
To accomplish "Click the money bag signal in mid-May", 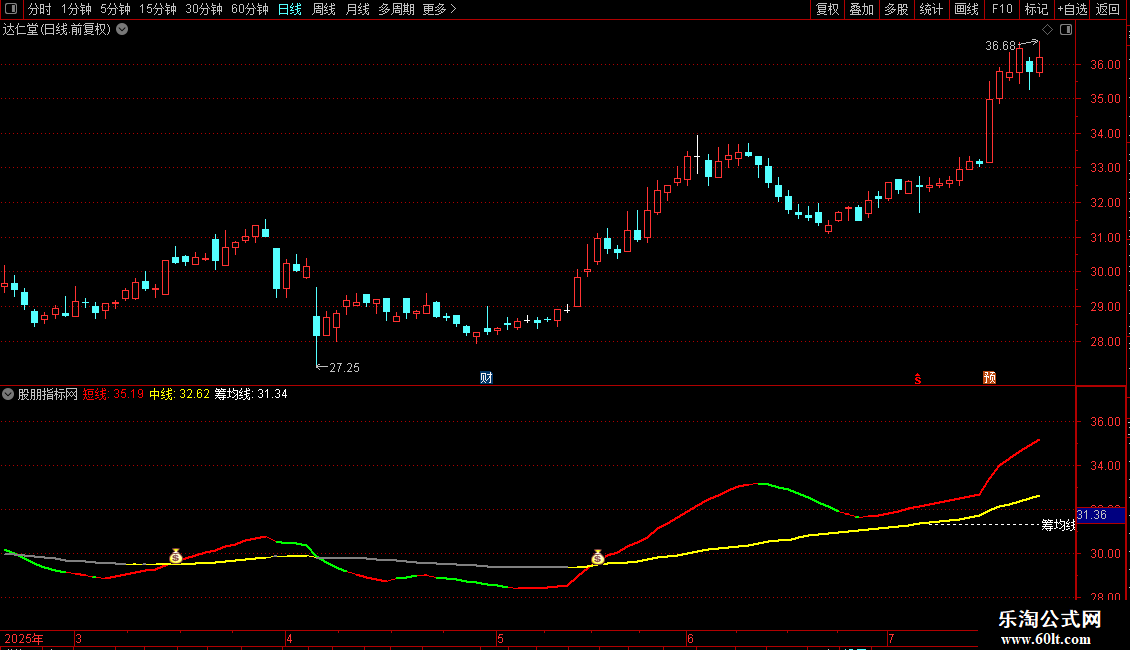I will point(597,556).
